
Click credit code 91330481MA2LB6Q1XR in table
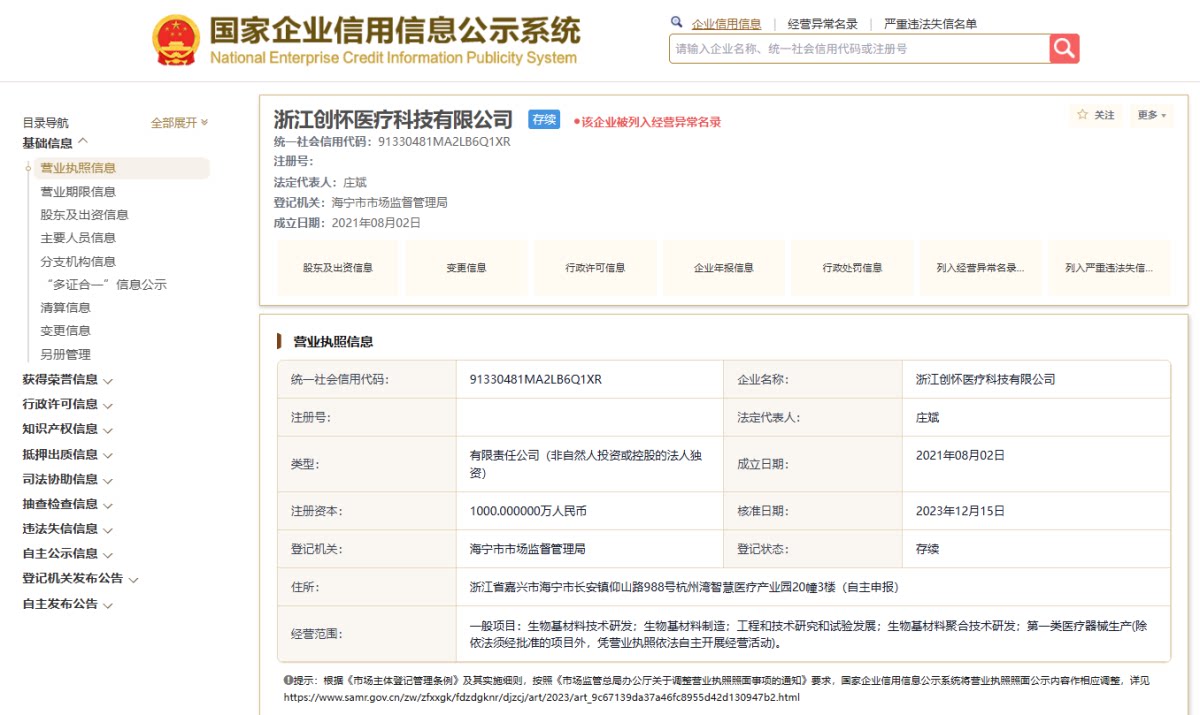click(x=535, y=380)
